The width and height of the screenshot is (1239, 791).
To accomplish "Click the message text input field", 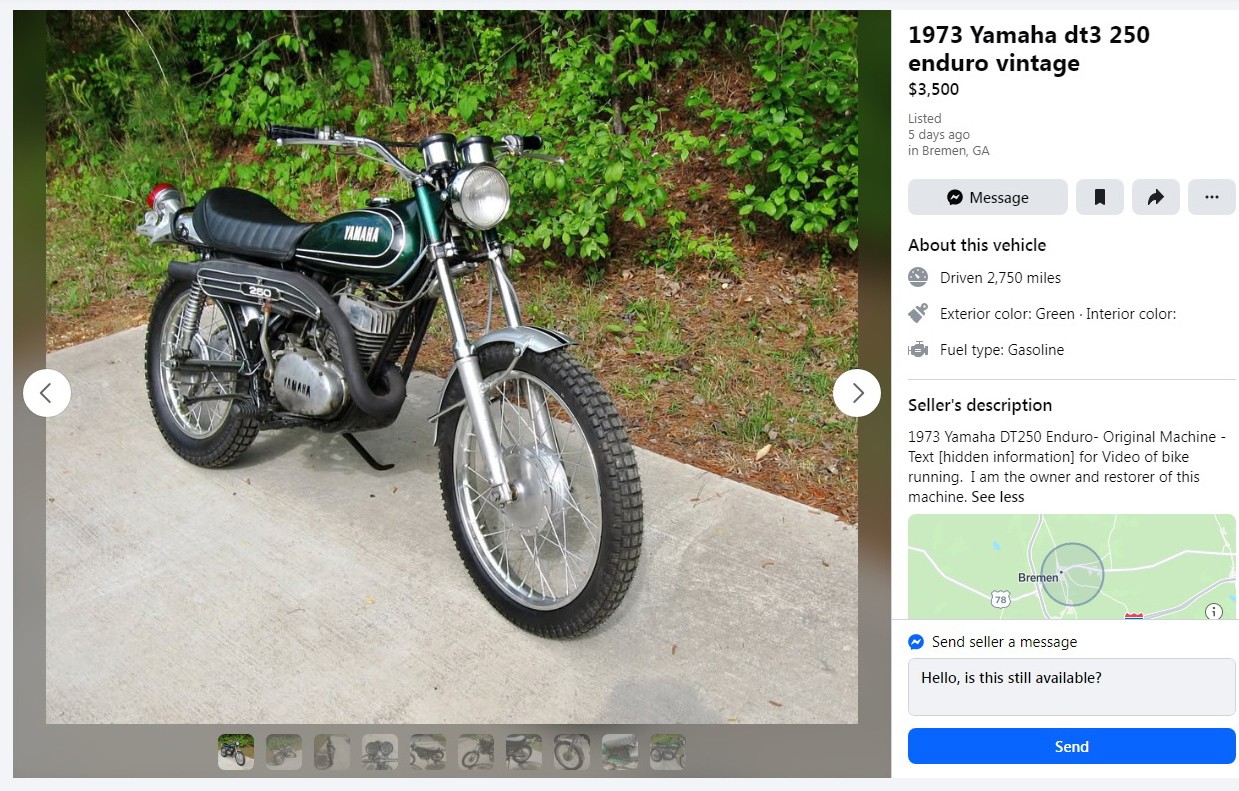I will point(1071,686).
